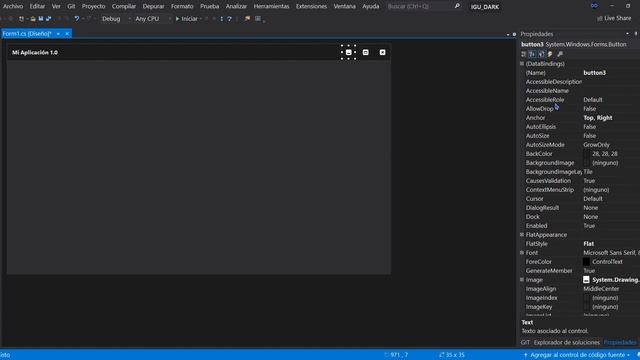Show Events with the lightning bolt icon
Image resolution: width=640 pixels, height=360 pixels.
550,54
